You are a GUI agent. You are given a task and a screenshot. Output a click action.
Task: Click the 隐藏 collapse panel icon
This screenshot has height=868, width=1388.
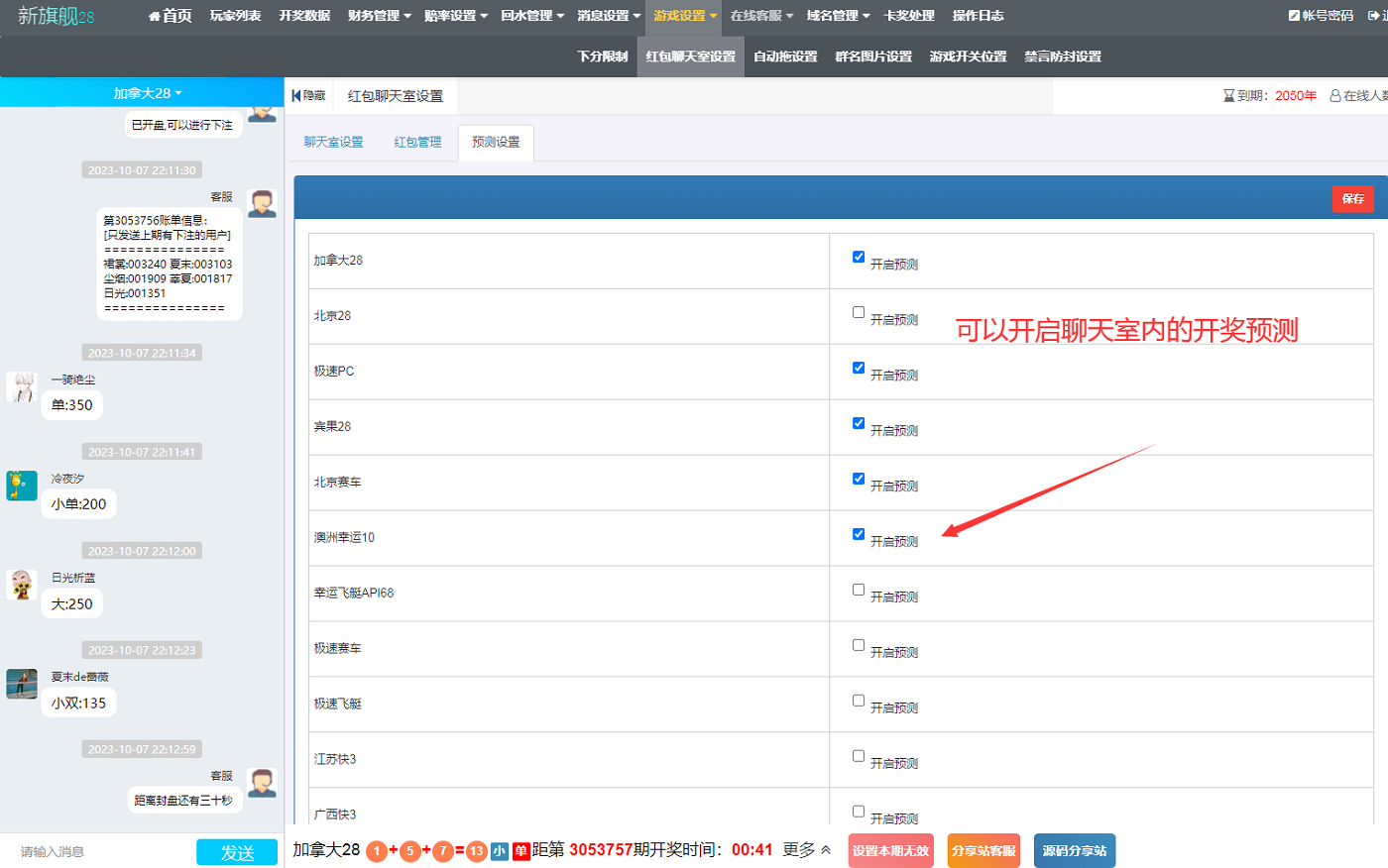(296, 96)
